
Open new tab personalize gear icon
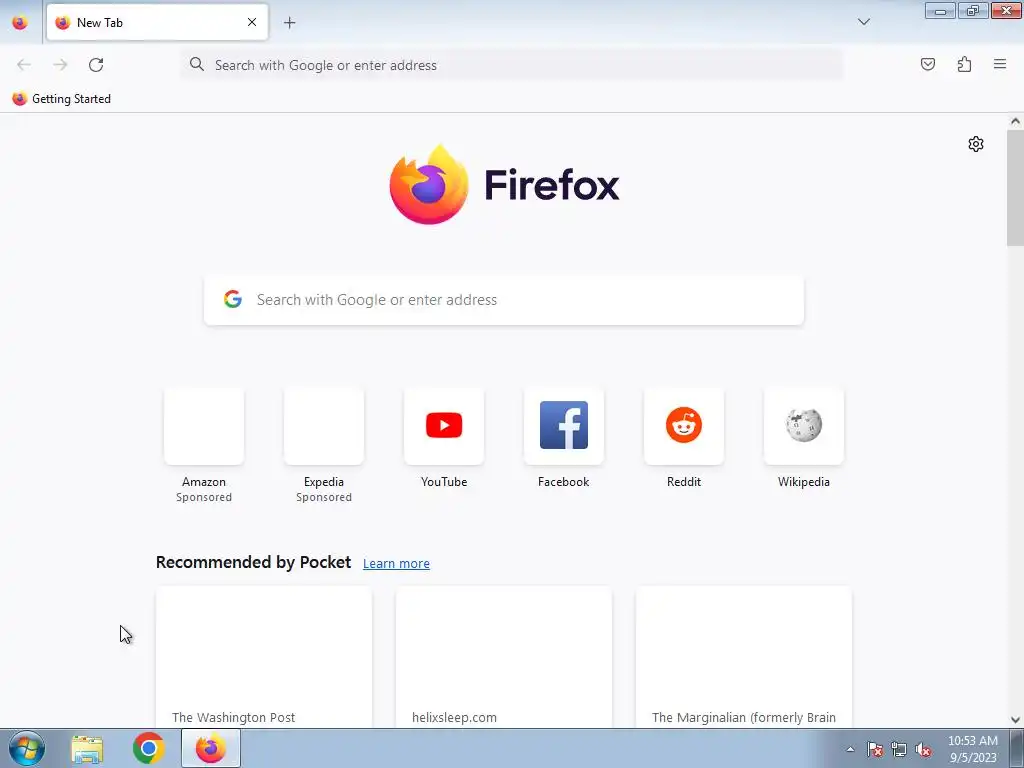[x=976, y=144]
